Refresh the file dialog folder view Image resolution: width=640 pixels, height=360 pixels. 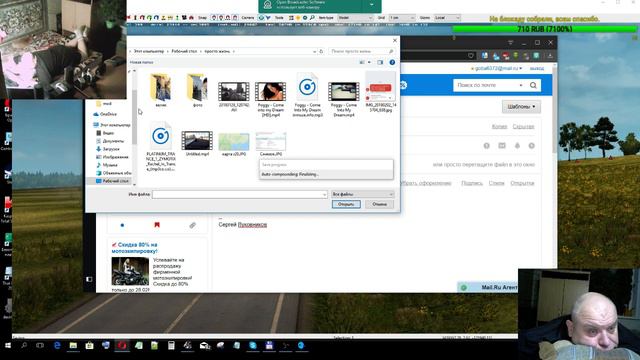321,51
